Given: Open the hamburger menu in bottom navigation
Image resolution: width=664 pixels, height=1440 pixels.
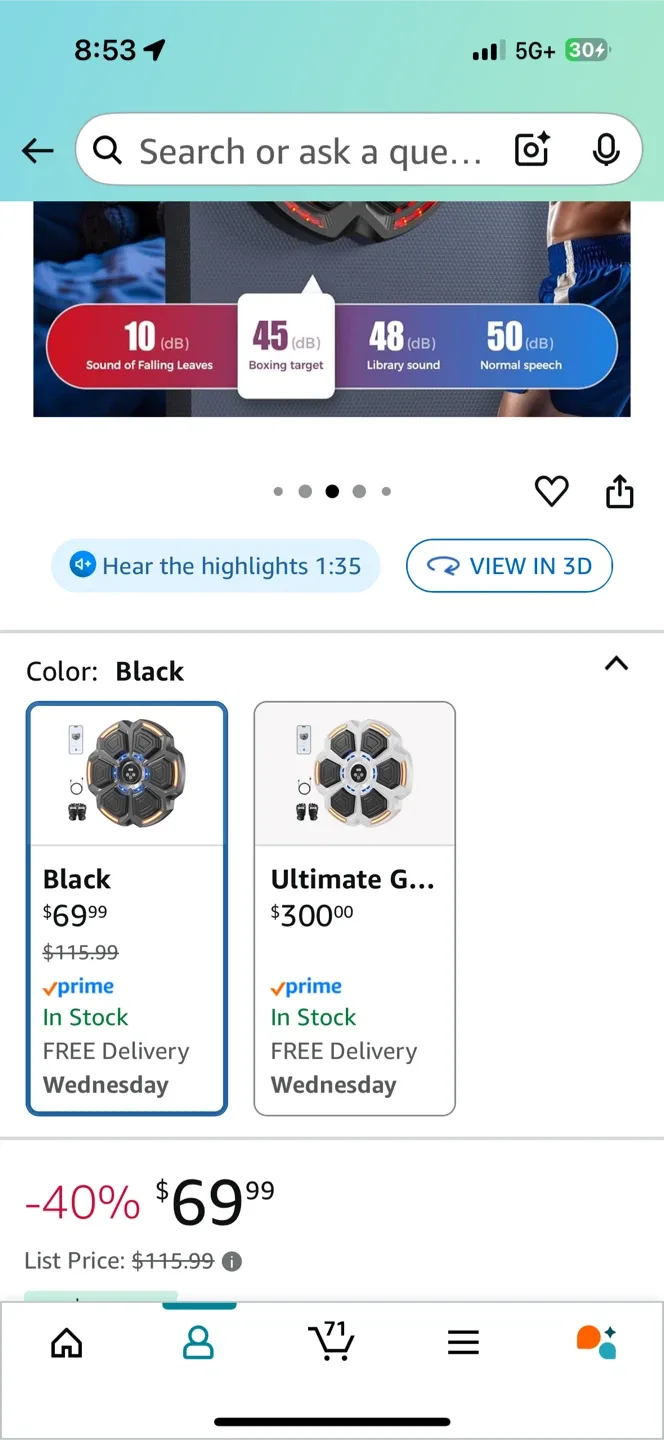Looking at the screenshot, I should click(463, 1343).
